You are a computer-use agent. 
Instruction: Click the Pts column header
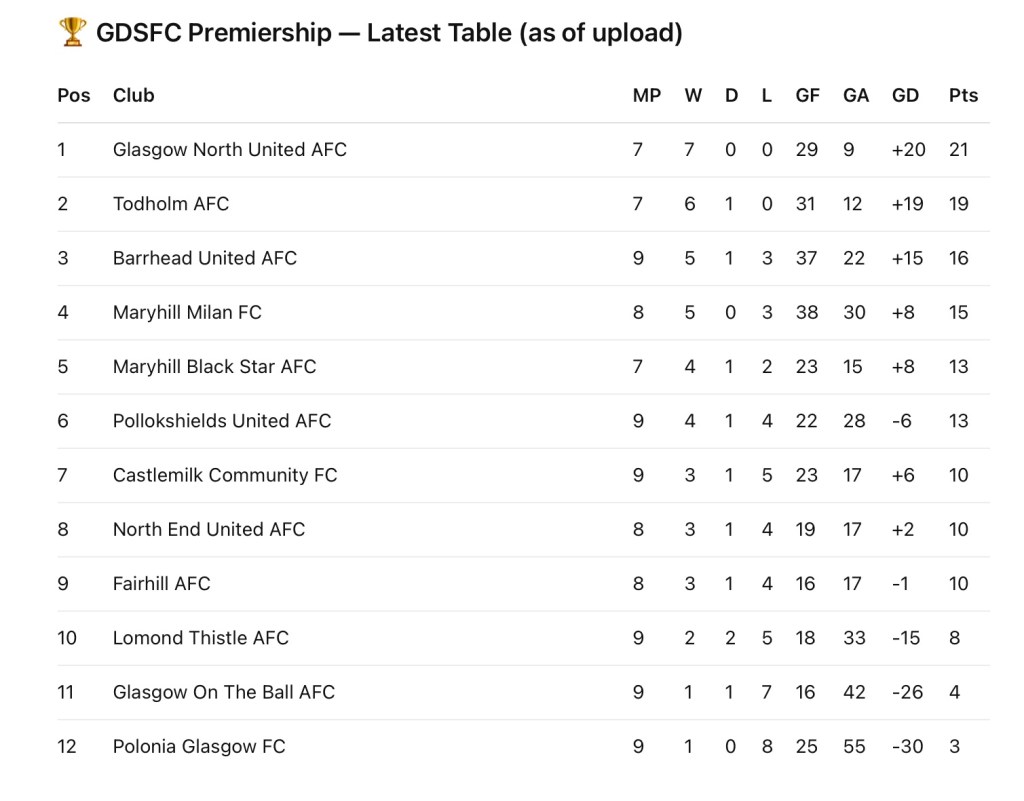click(x=963, y=96)
